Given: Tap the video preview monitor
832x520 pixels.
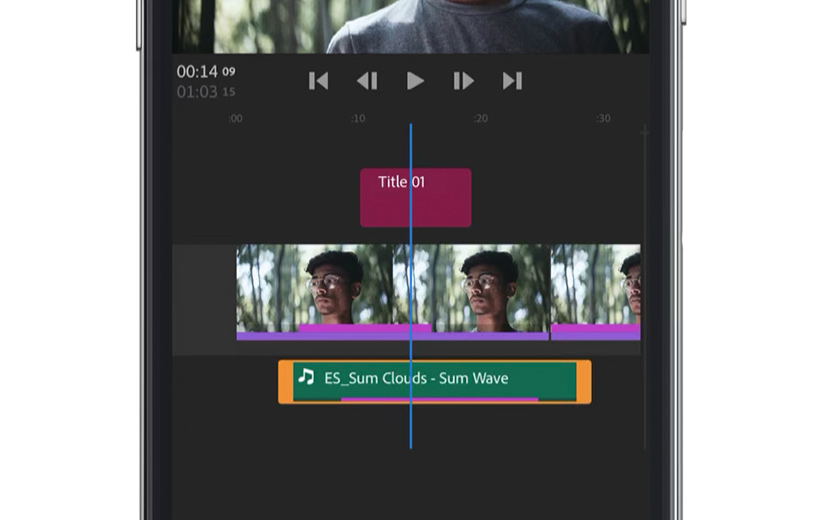Looking at the screenshot, I should point(410,25).
